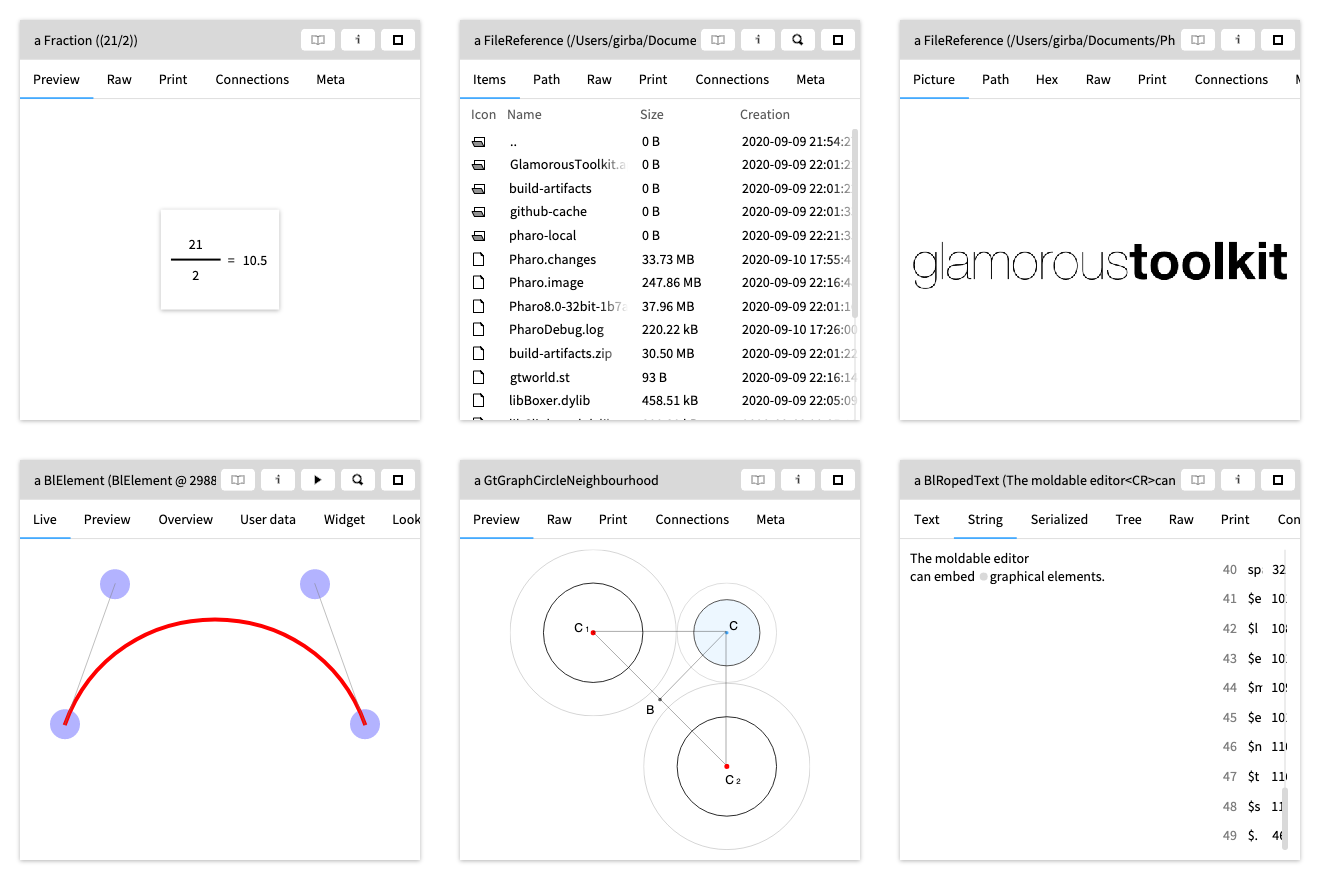Click the book icon in the BlElement panel header
The image size is (1320, 880).
point(238,480)
